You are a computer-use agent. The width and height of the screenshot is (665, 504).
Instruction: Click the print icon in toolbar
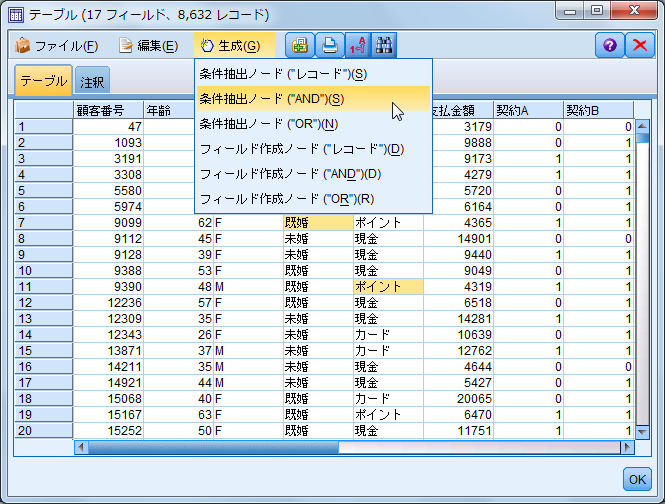point(330,45)
